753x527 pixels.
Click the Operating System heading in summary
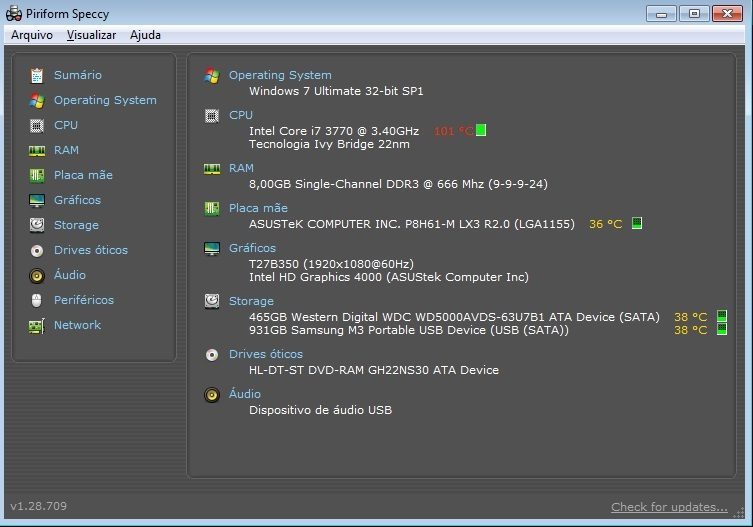pyautogui.click(x=280, y=75)
